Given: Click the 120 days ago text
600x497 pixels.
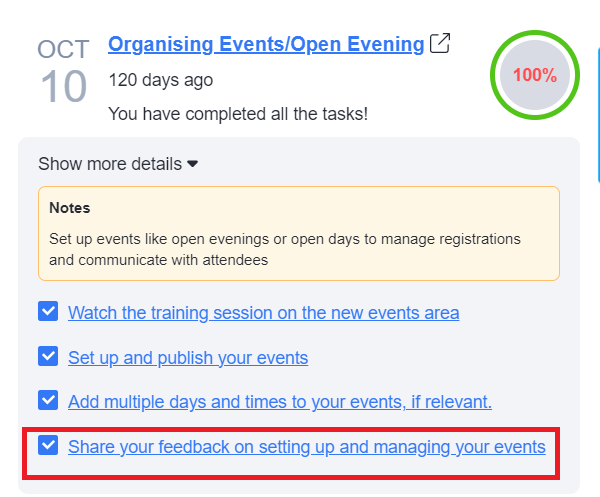Looking at the screenshot, I should (x=160, y=80).
